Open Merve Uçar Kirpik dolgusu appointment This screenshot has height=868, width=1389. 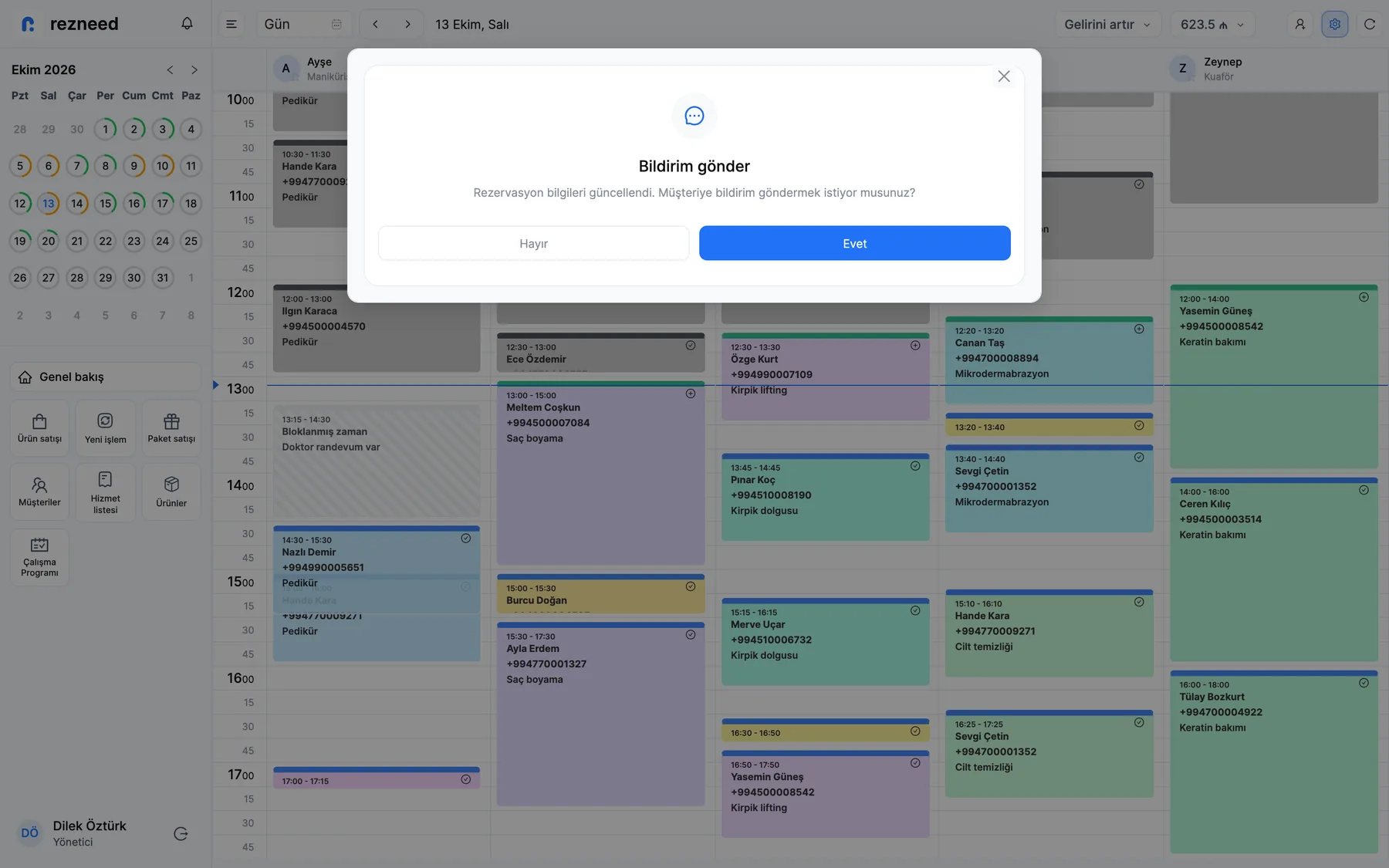pyautogui.click(x=826, y=641)
